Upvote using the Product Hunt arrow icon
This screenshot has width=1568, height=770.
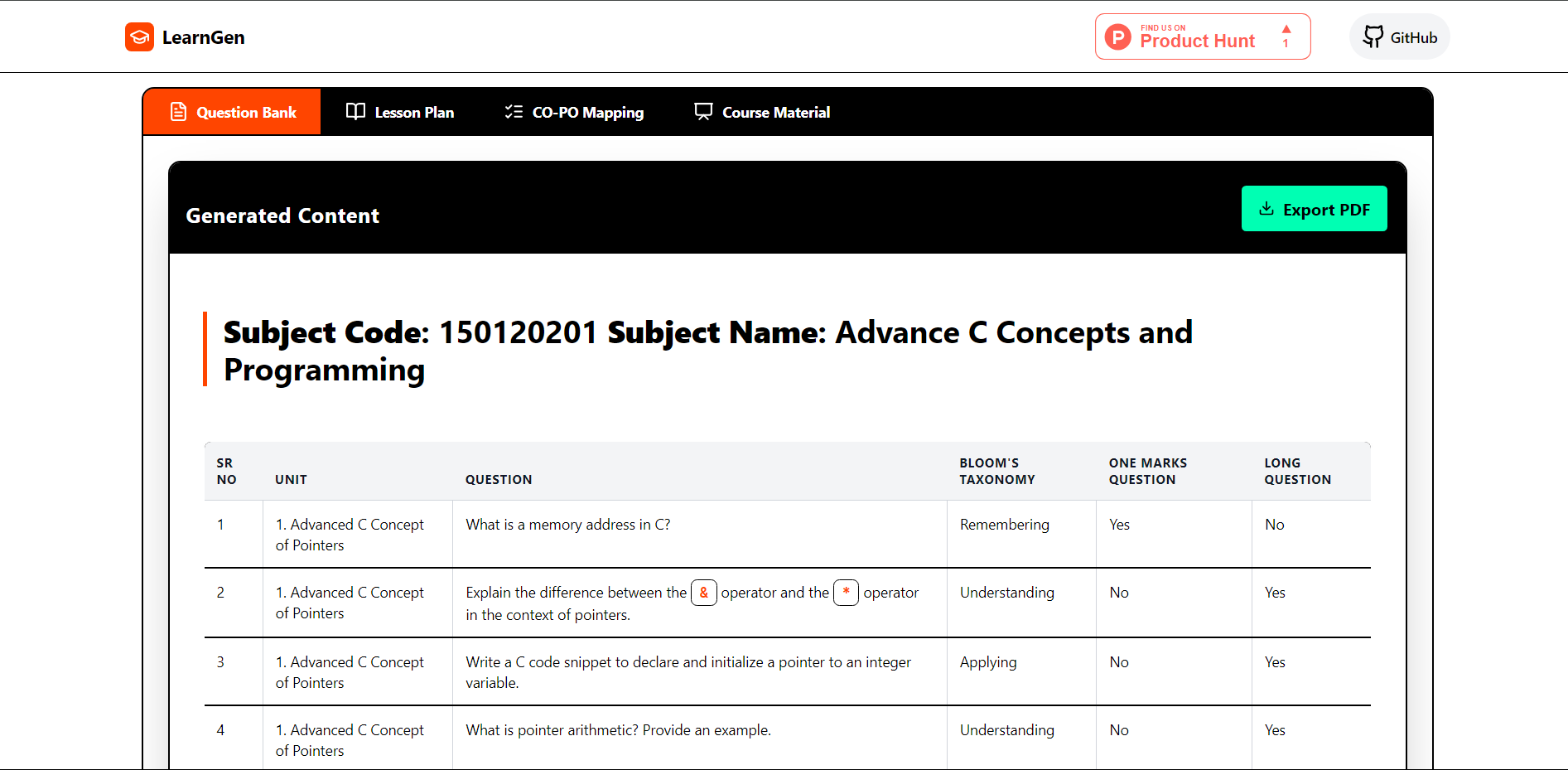click(1286, 29)
